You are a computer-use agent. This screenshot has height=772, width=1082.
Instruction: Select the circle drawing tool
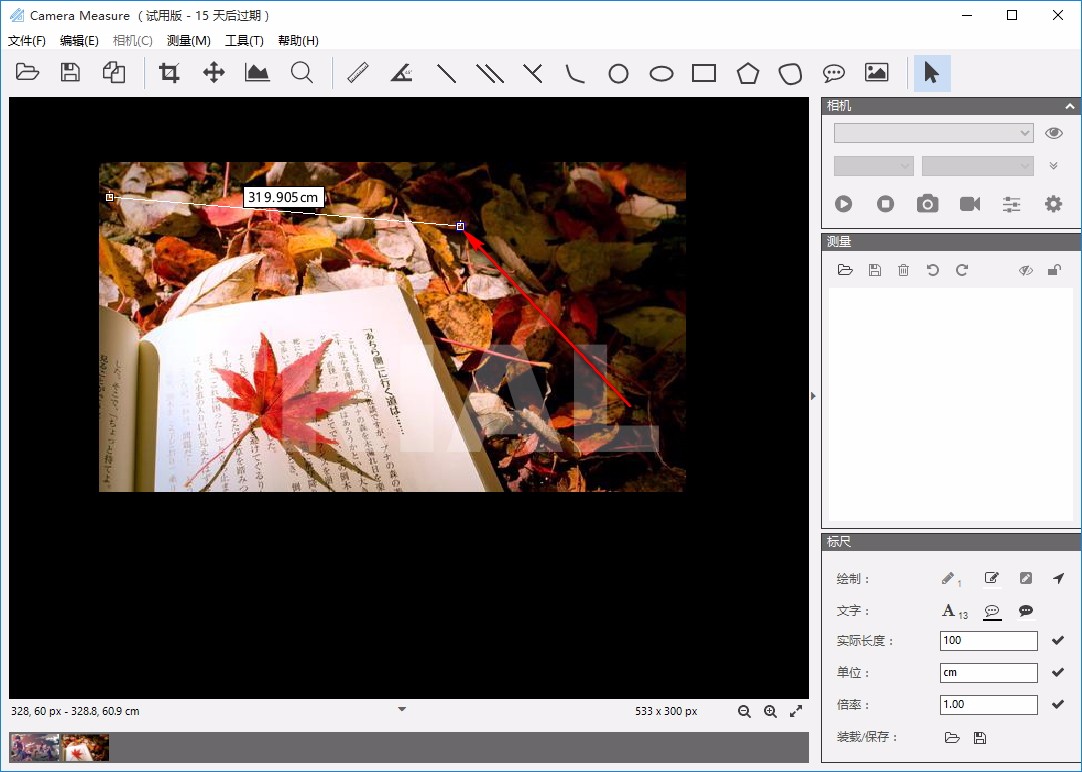(x=618, y=72)
